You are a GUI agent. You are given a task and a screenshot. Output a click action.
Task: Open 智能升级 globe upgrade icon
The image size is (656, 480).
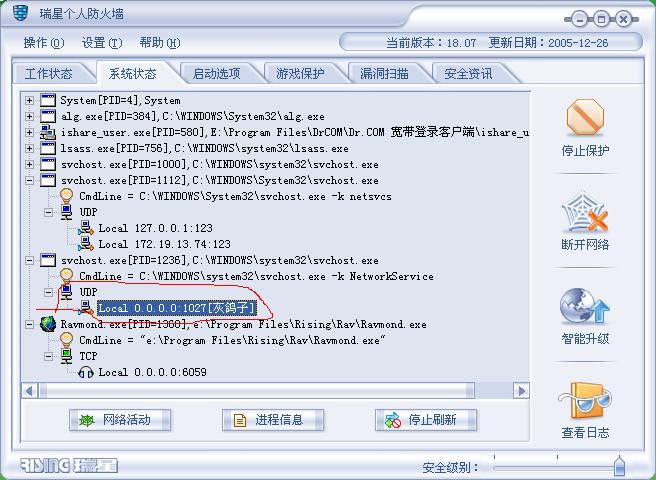pyautogui.click(x=584, y=306)
